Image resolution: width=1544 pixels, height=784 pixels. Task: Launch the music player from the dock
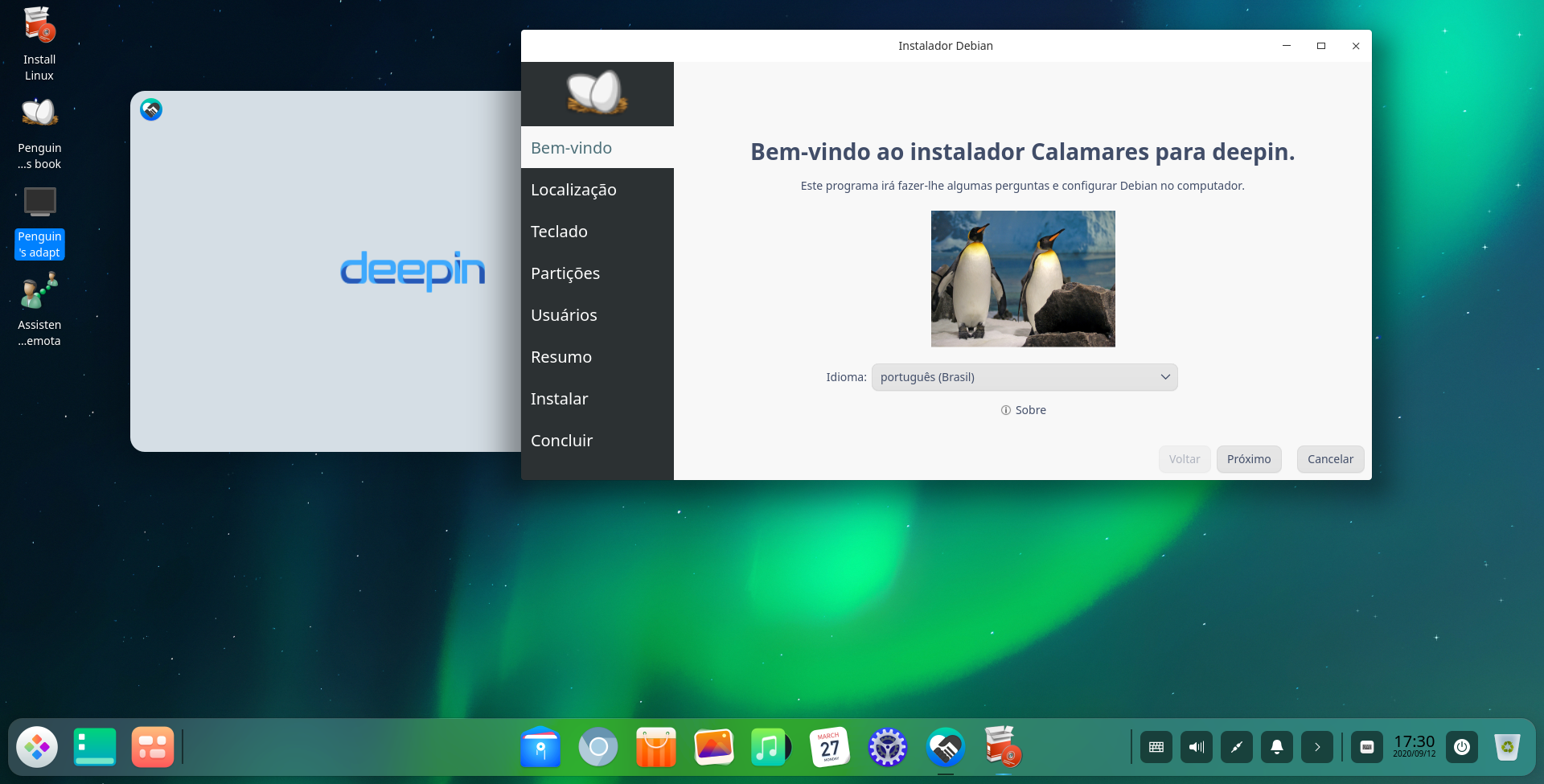point(771,747)
